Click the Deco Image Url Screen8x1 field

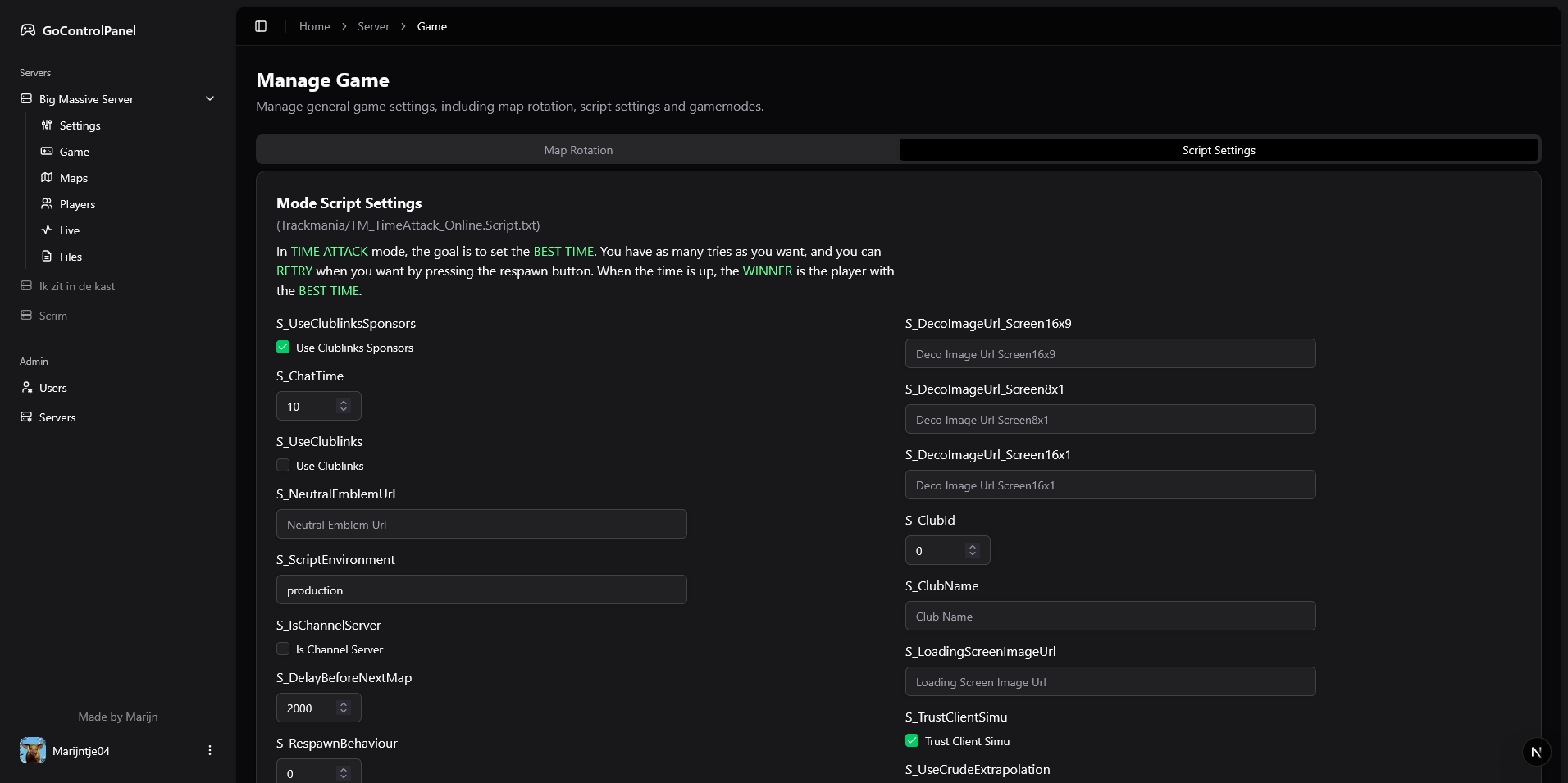1110,419
